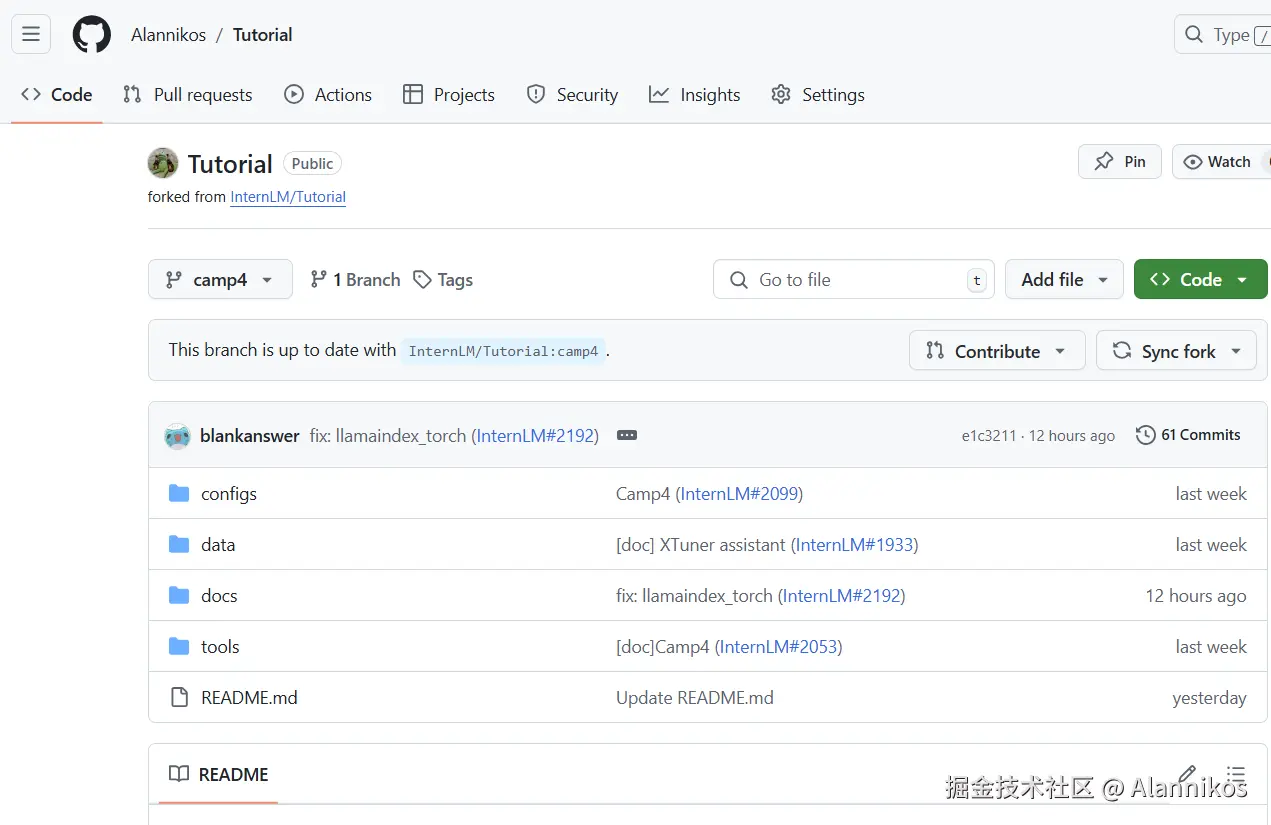Click the README.md file icon
This screenshot has width=1271, height=825.
click(x=179, y=697)
